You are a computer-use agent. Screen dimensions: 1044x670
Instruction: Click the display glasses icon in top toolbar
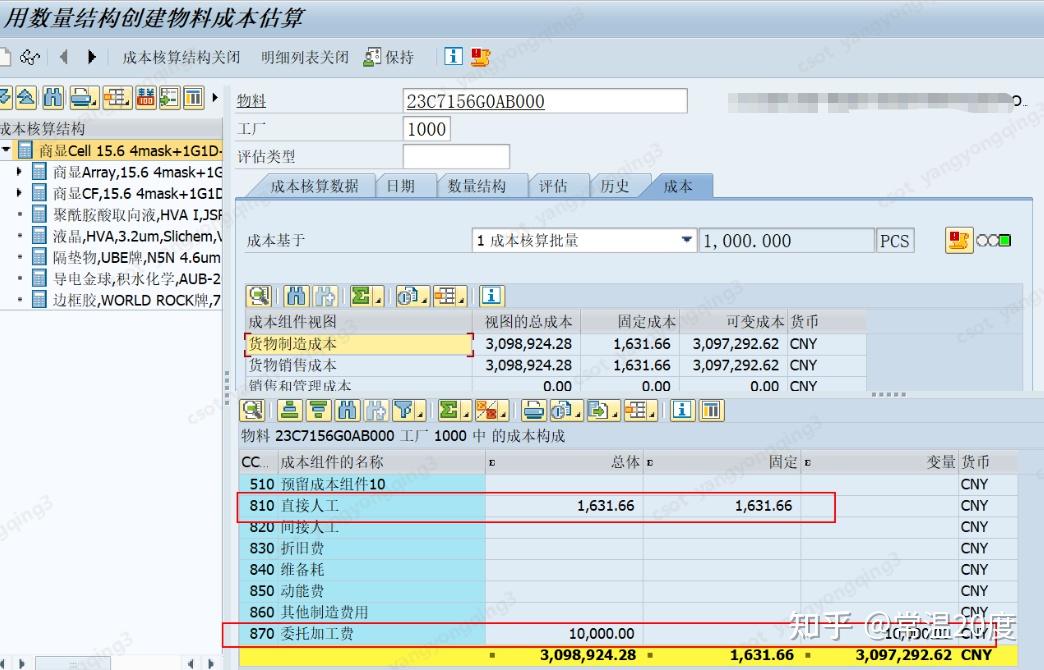point(30,56)
